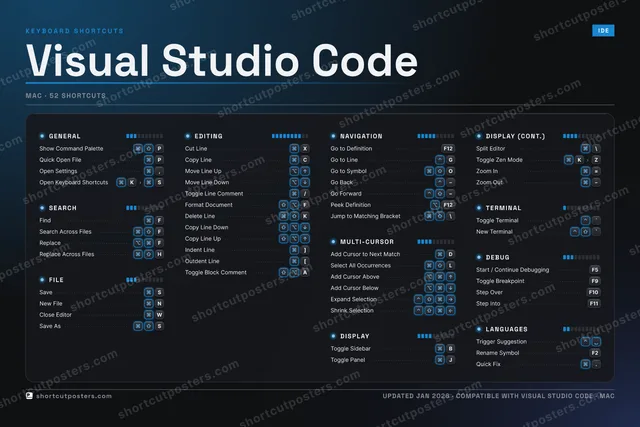Click the Z key in the Toggle Zen Mode row

pyautogui.click(x=596, y=160)
